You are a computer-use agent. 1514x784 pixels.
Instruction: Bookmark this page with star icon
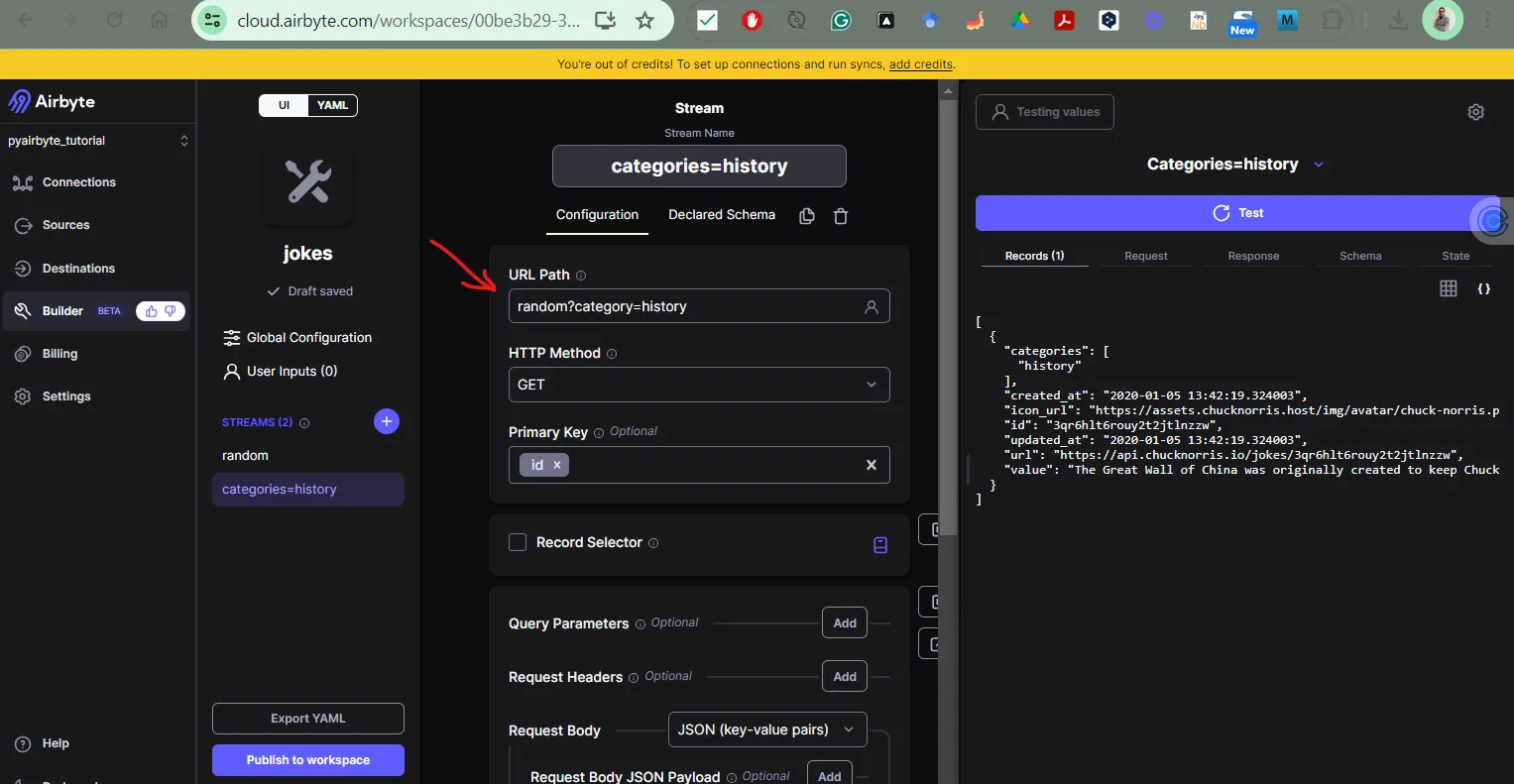click(x=645, y=20)
